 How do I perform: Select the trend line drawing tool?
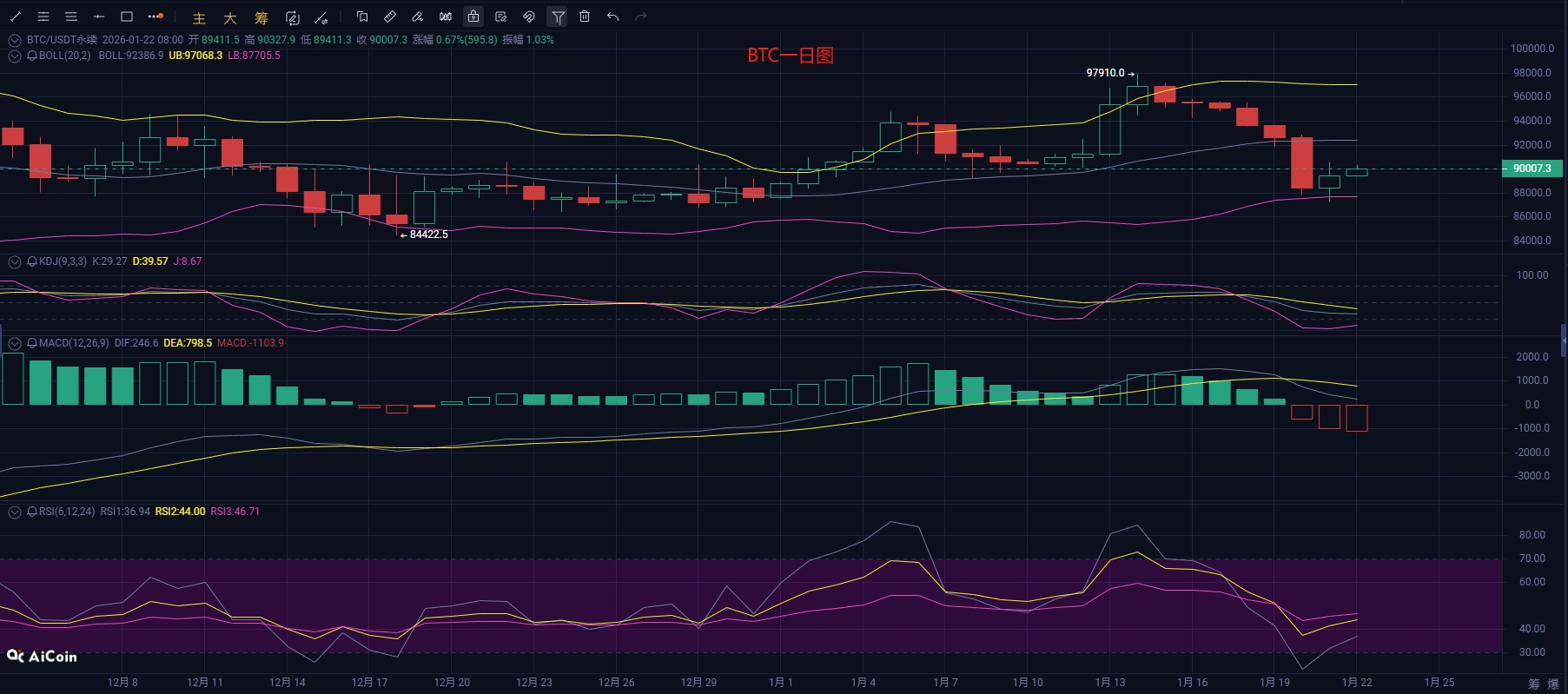[x=16, y=17]
